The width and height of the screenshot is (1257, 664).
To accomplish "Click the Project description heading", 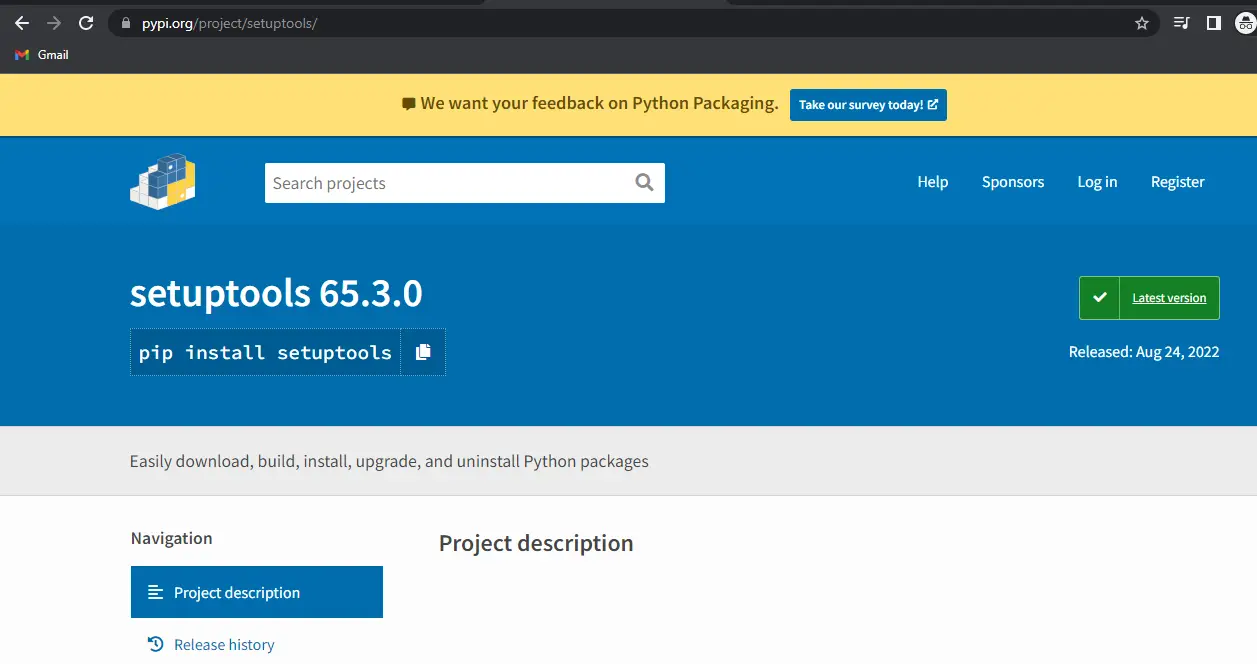I will [536, 543].
